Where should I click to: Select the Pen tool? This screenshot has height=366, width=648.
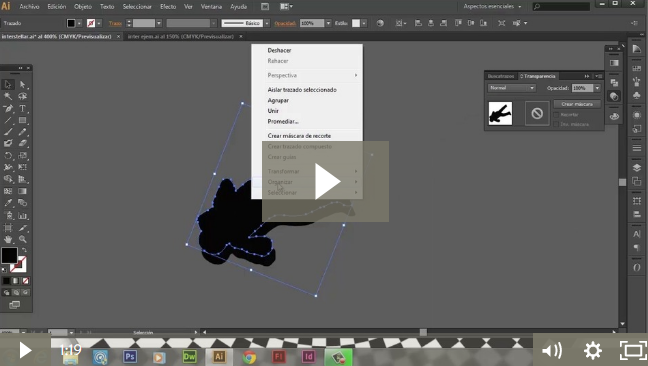pos(8,109)
